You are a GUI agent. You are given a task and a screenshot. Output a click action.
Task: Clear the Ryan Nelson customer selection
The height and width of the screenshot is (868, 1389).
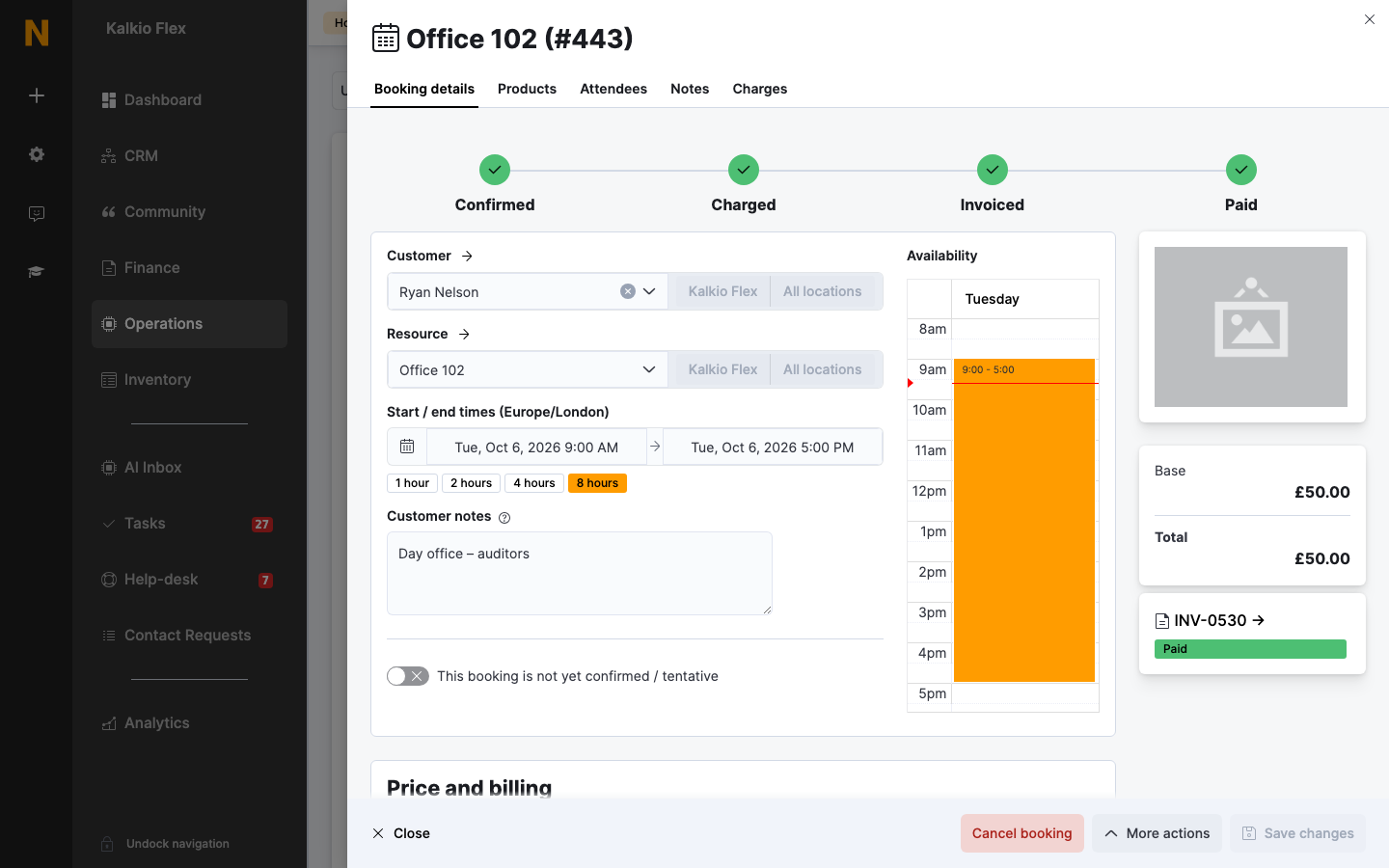point(628,291)
